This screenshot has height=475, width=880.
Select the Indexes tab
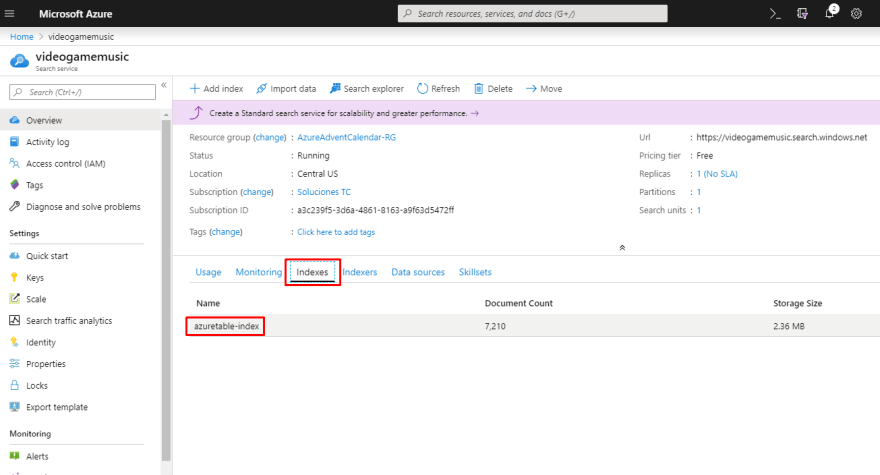tap(312, 272)
